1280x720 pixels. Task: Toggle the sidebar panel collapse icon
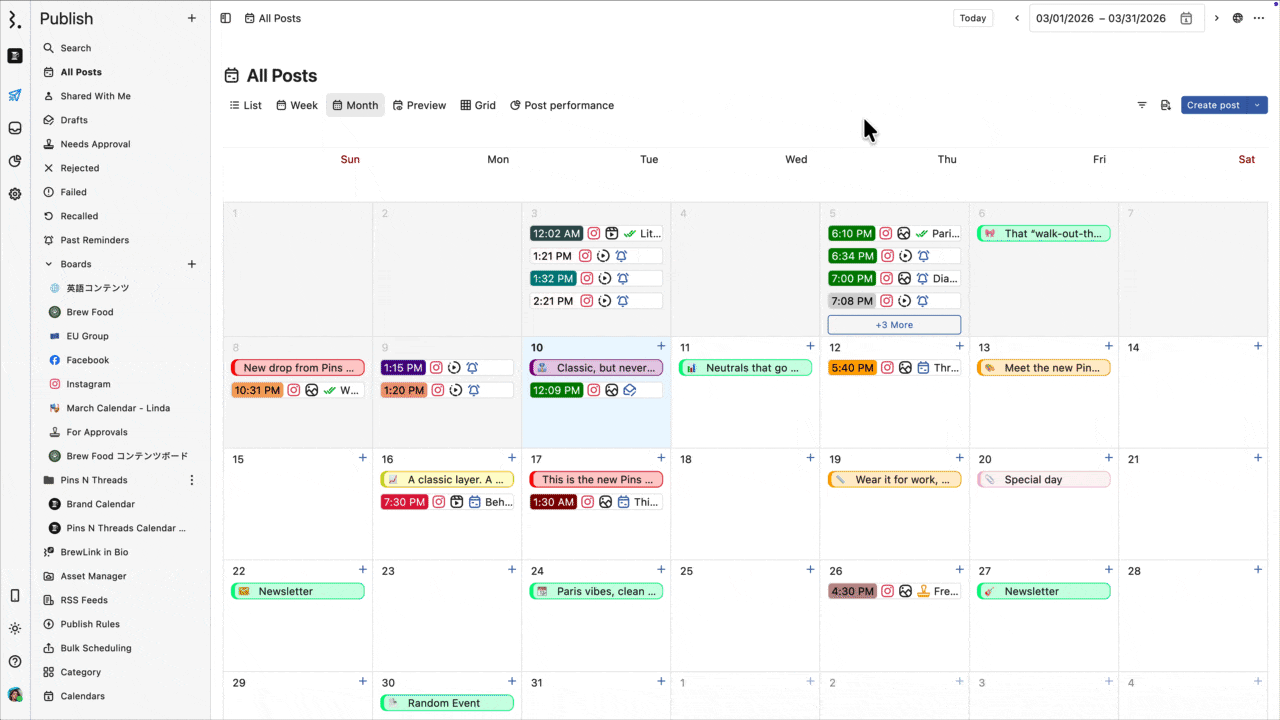226,18
